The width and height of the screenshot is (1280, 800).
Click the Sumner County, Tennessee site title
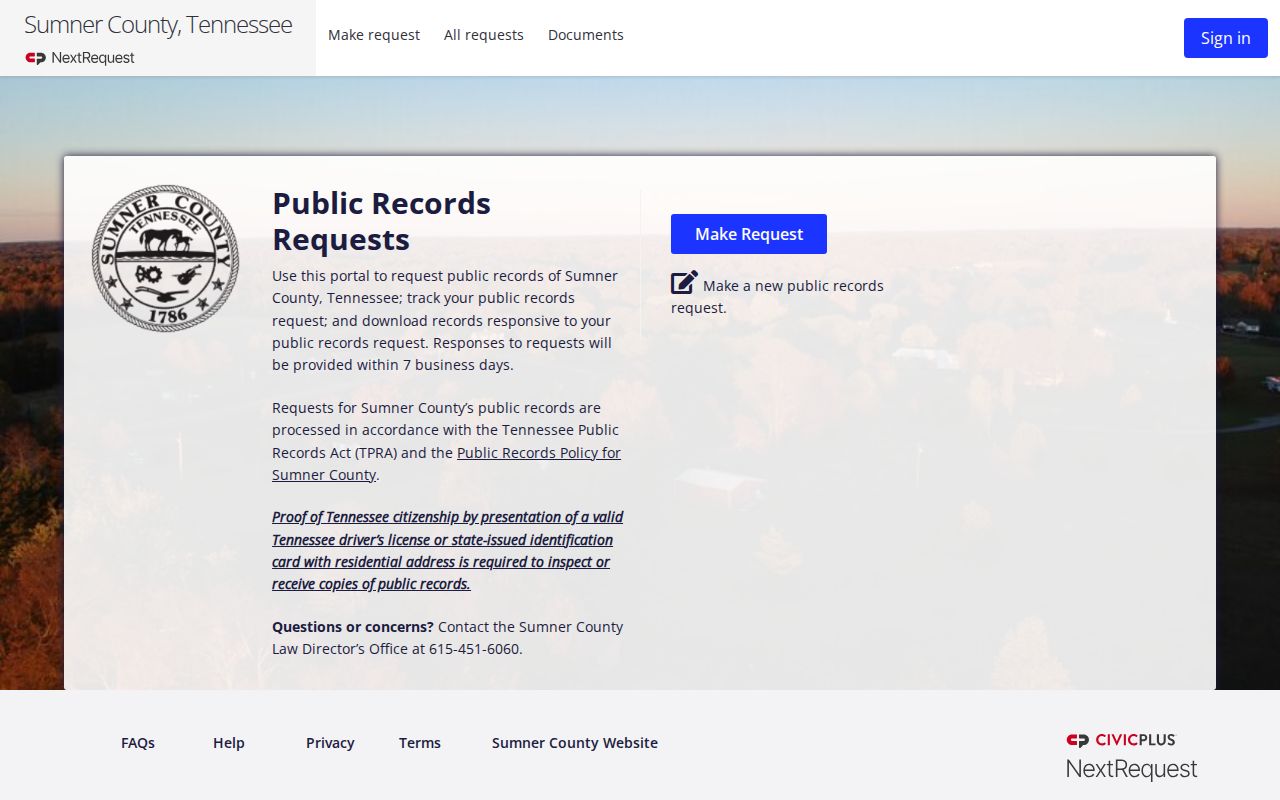(158, 25)
